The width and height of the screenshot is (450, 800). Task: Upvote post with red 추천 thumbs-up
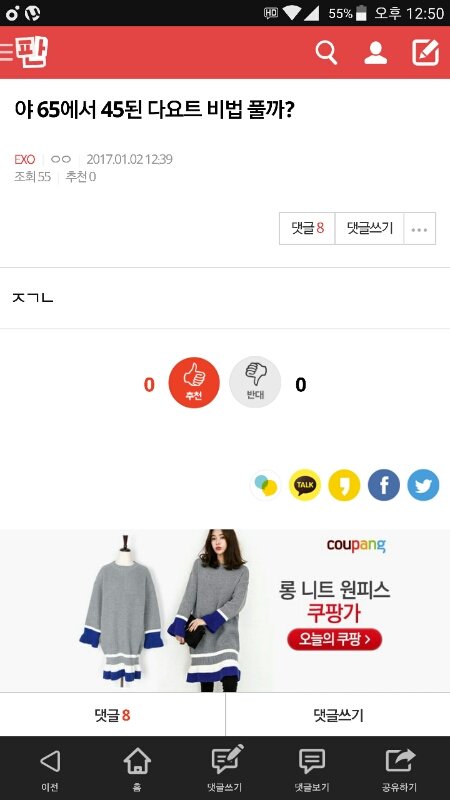(x=194, y=382)
